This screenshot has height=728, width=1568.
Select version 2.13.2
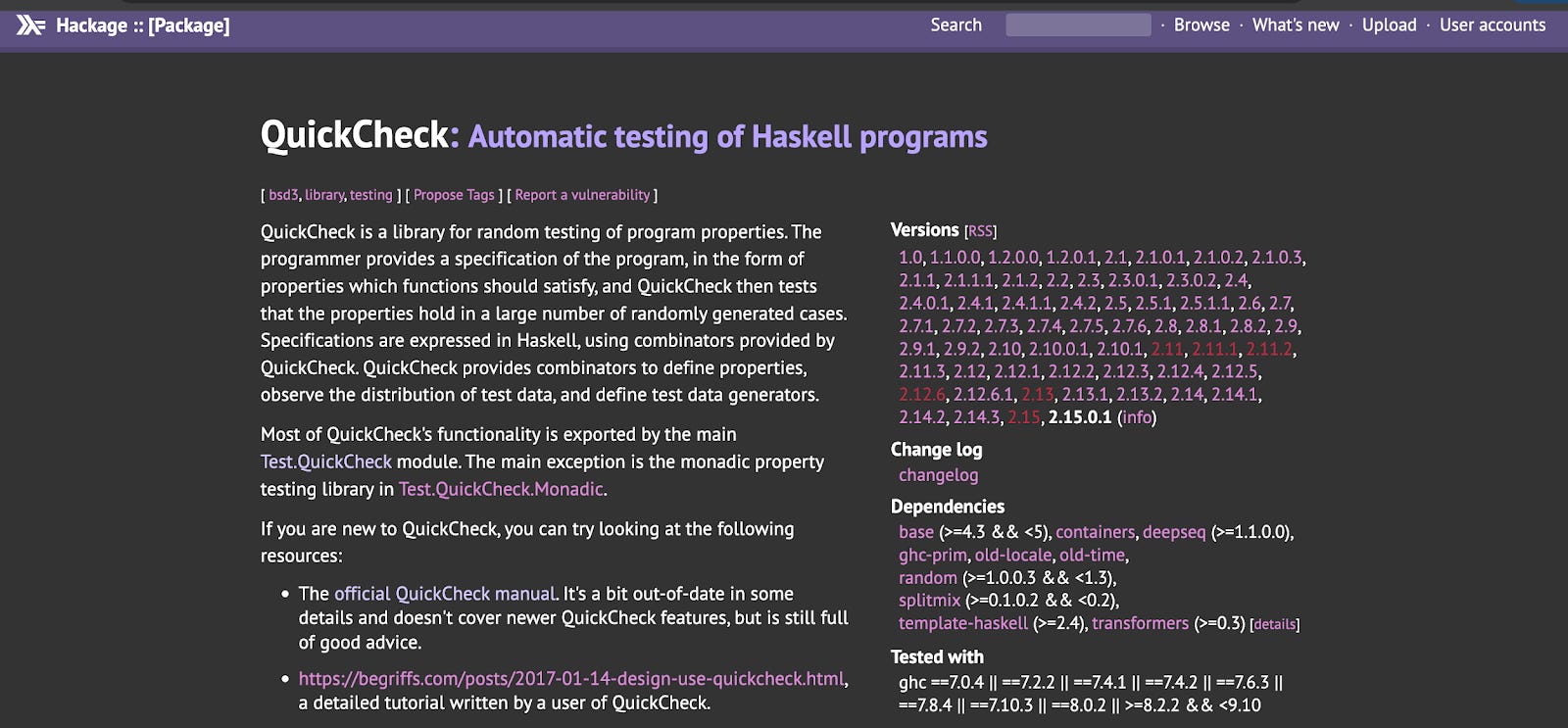click(x=1140, y=395)
